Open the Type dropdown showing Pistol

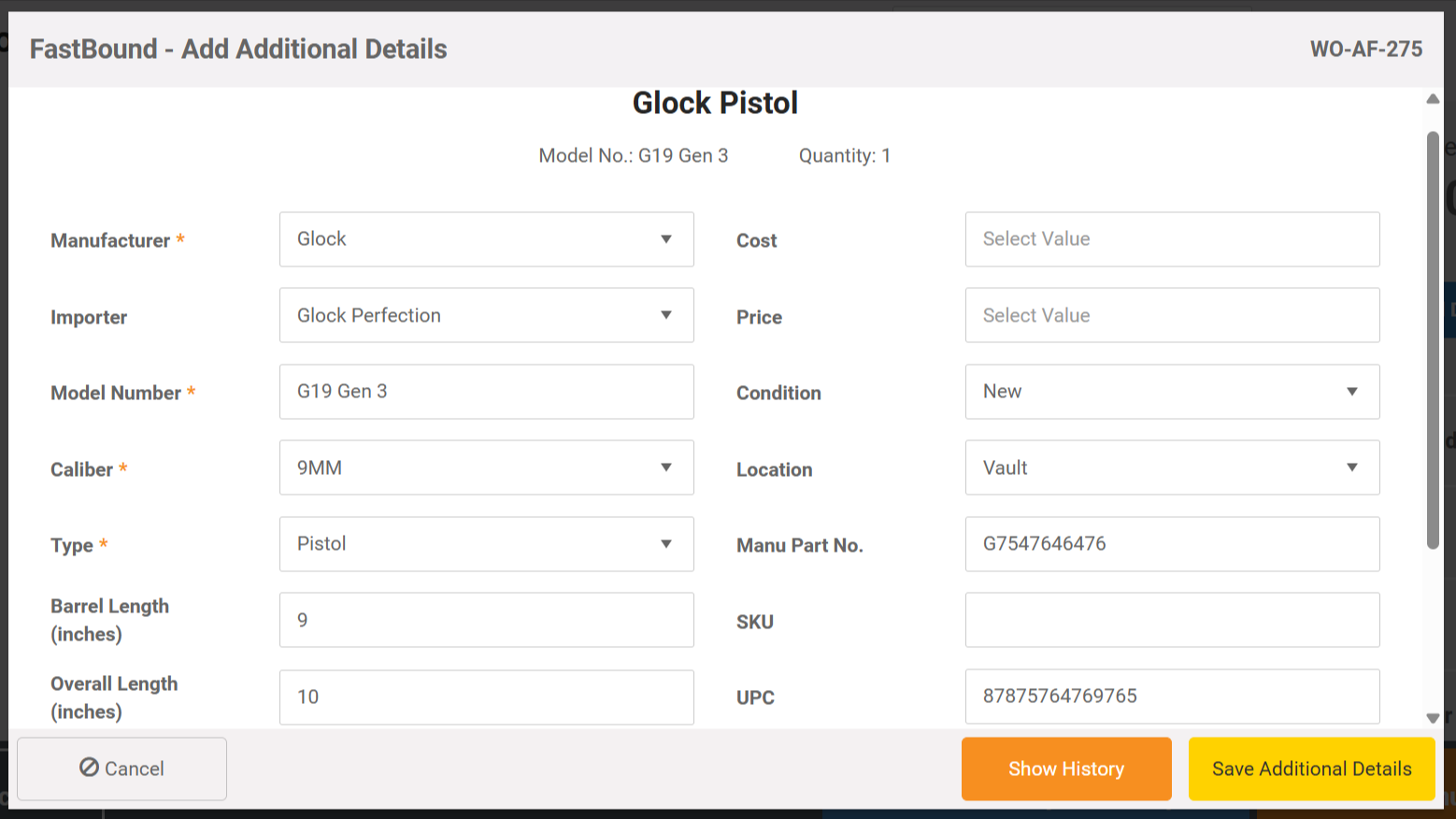pos(486,544)
